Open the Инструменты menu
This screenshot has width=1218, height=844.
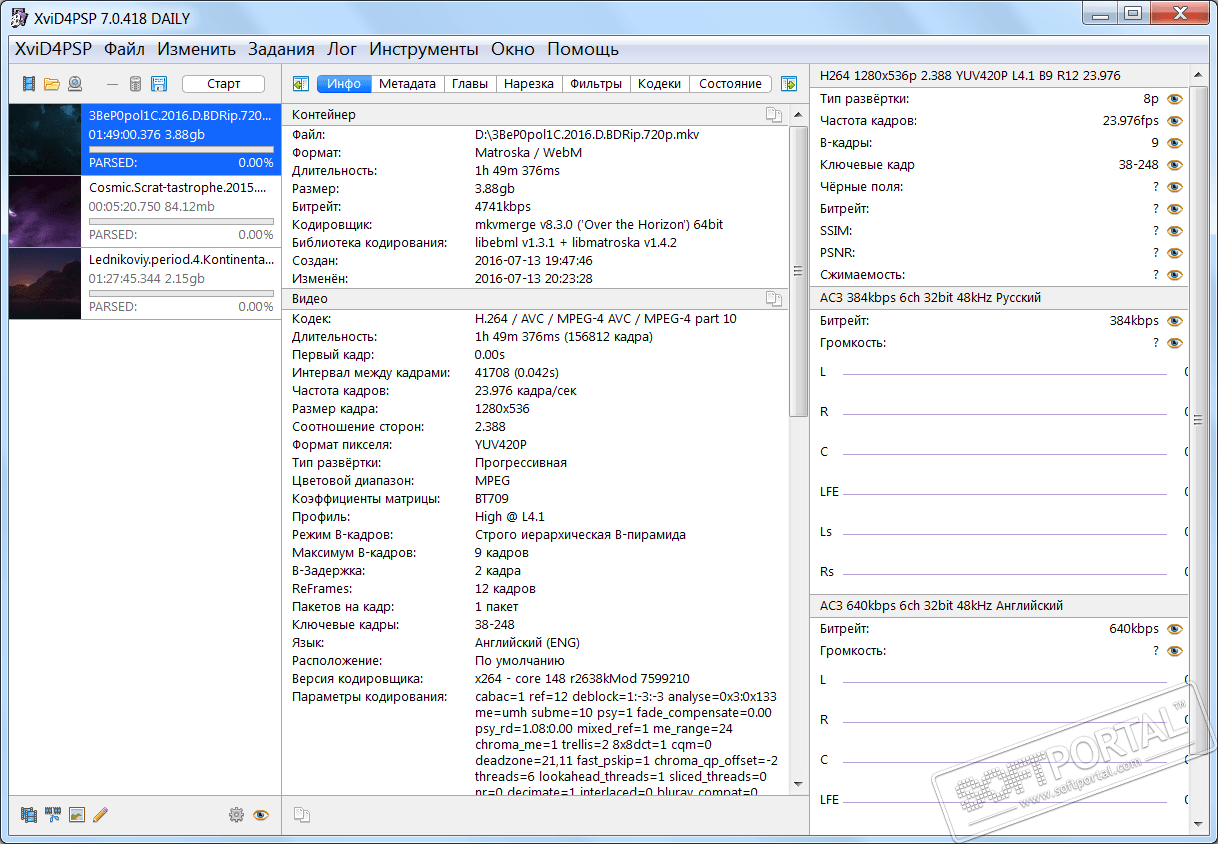[x=424, y=49]
